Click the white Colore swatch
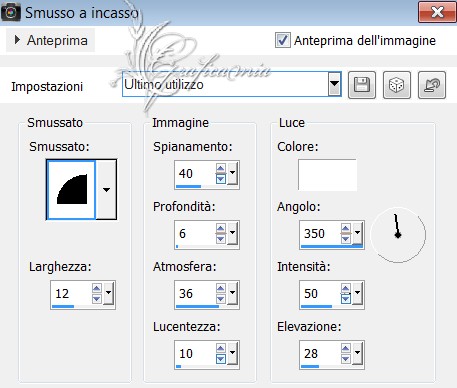 click(327, 175)
